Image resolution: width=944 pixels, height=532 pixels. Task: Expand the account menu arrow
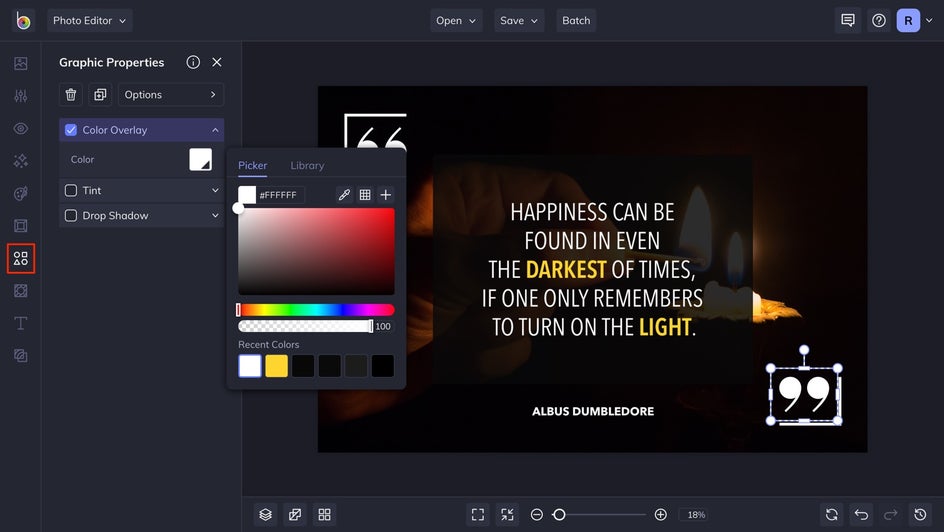tap(929, 20)
